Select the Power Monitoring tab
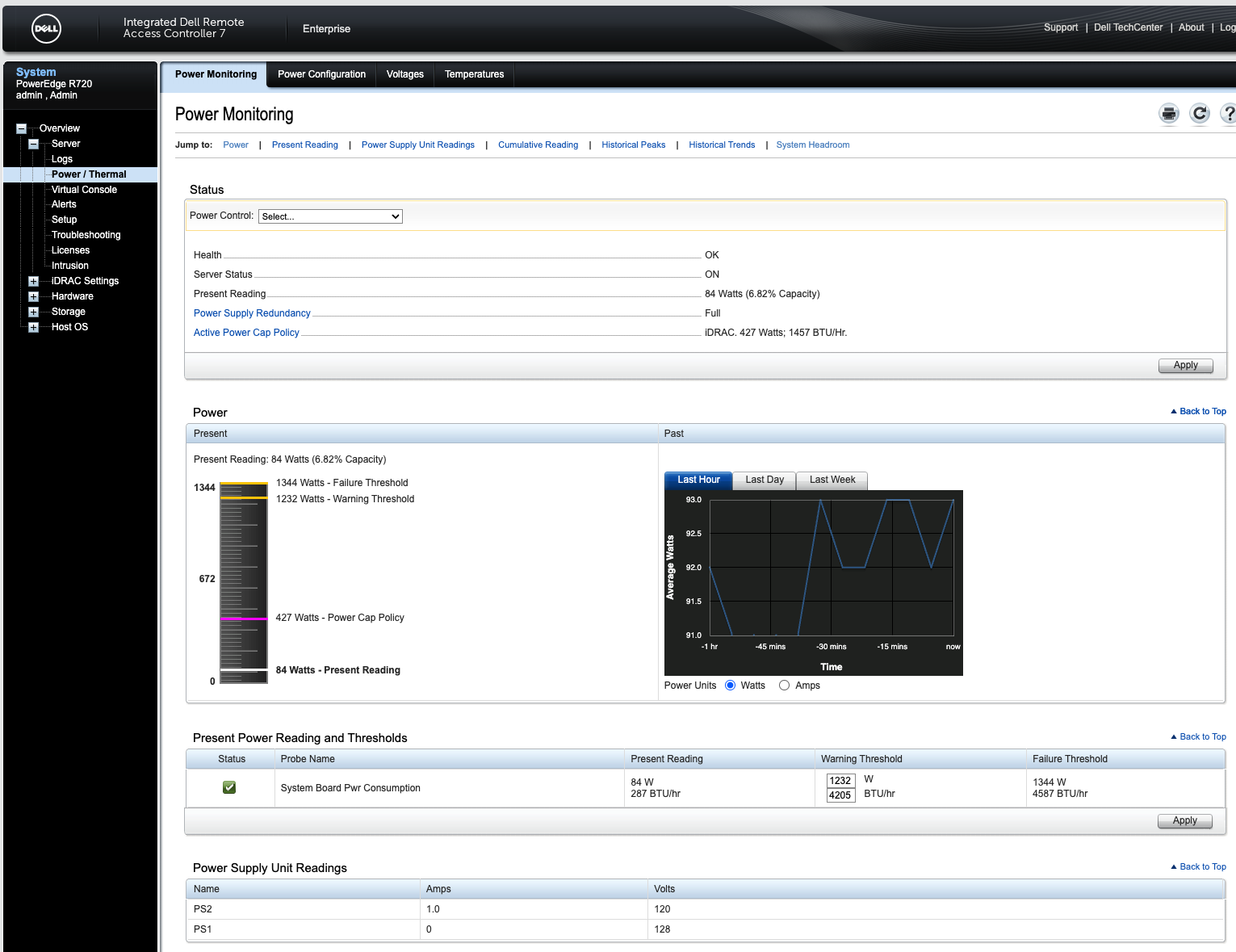 [x=216, y=74]
